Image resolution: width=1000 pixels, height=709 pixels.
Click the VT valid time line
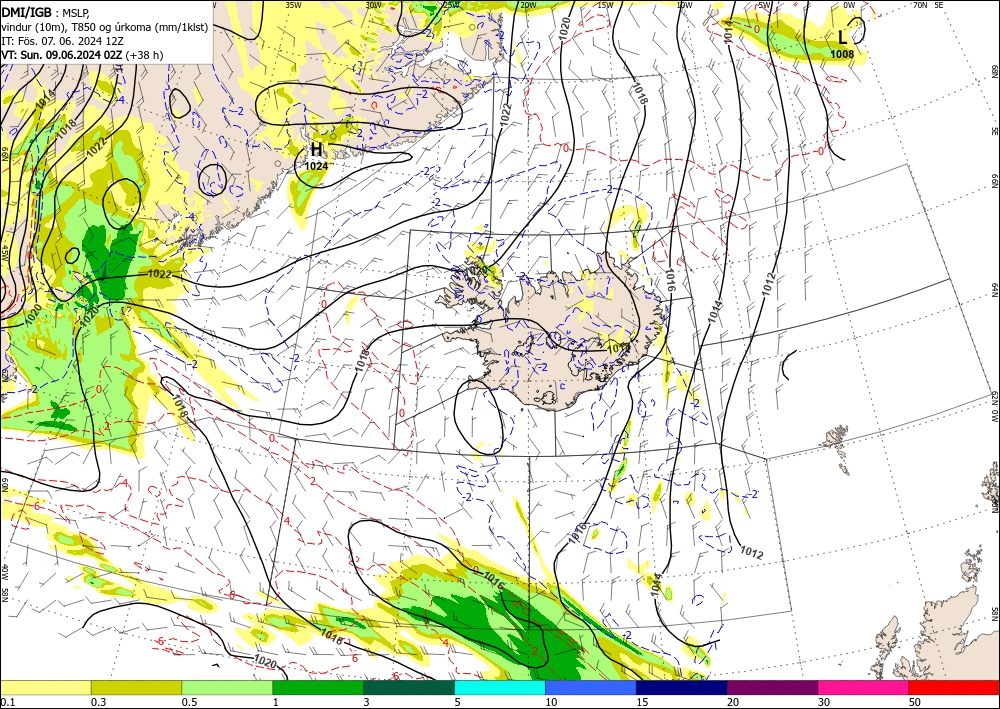click(82, 55)
